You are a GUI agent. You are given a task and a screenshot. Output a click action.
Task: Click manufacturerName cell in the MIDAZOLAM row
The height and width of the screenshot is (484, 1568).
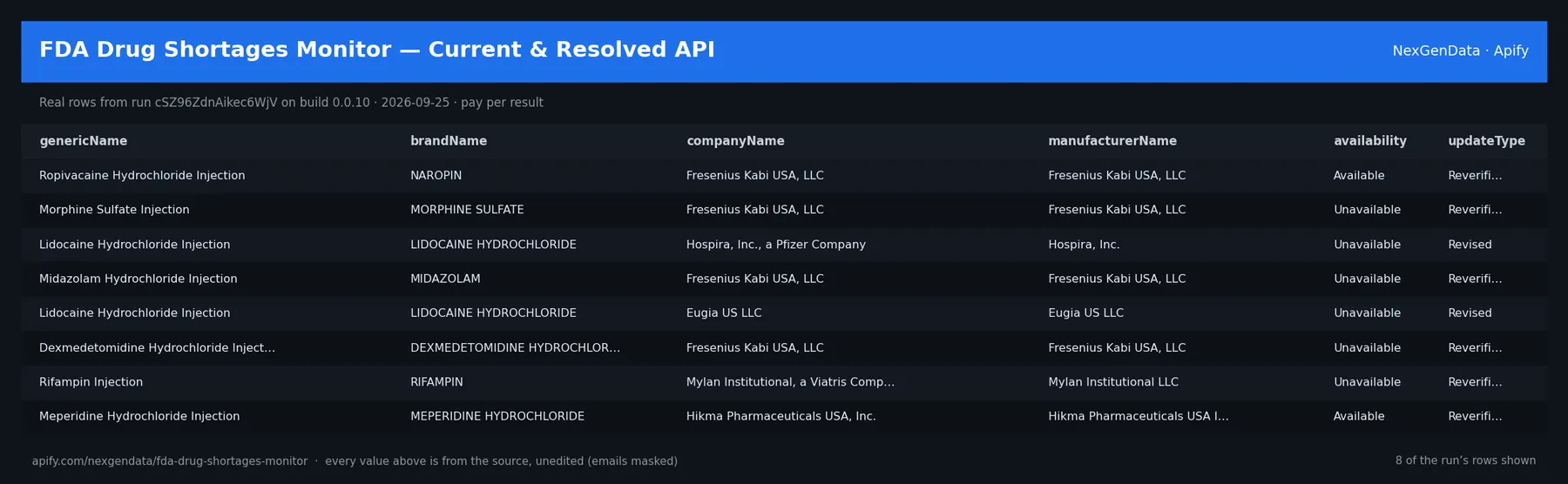coord(1117,279)
